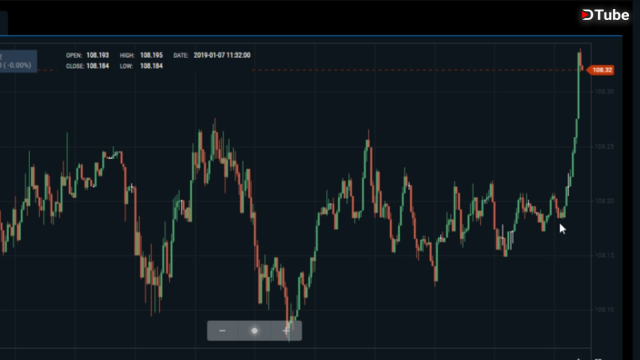This screenshot has height=360, width=640.
Task: Open the DTube logo link
Action: tap(605, 15)
